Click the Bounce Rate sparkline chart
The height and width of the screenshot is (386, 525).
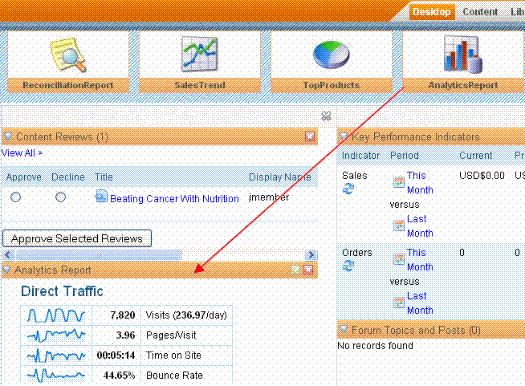click(x=56, y=375)
